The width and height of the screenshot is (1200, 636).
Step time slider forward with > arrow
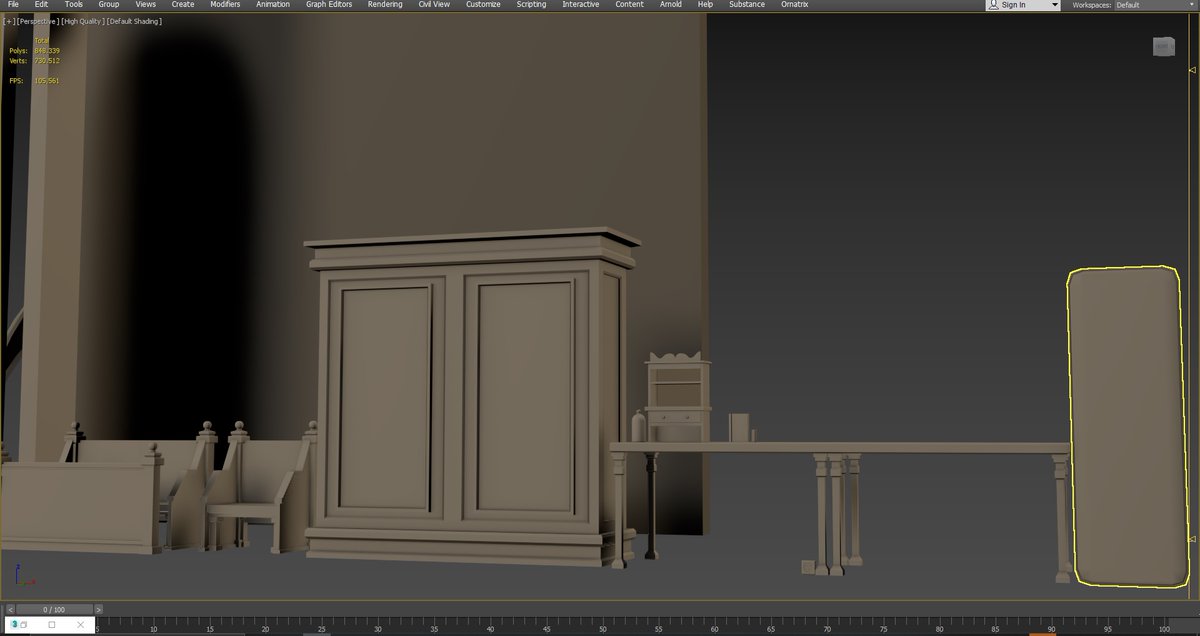(98, 609)
